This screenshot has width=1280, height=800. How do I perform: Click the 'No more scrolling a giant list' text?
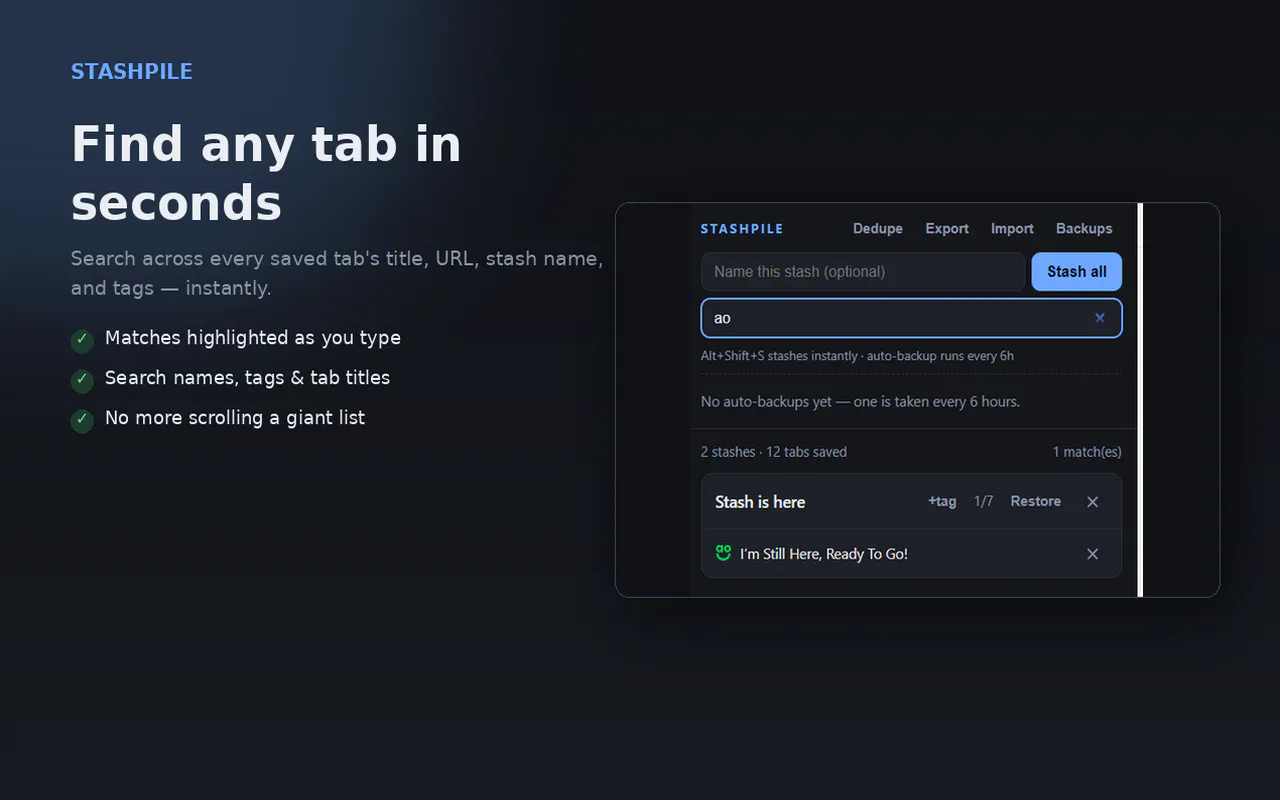tap(235, 418)
